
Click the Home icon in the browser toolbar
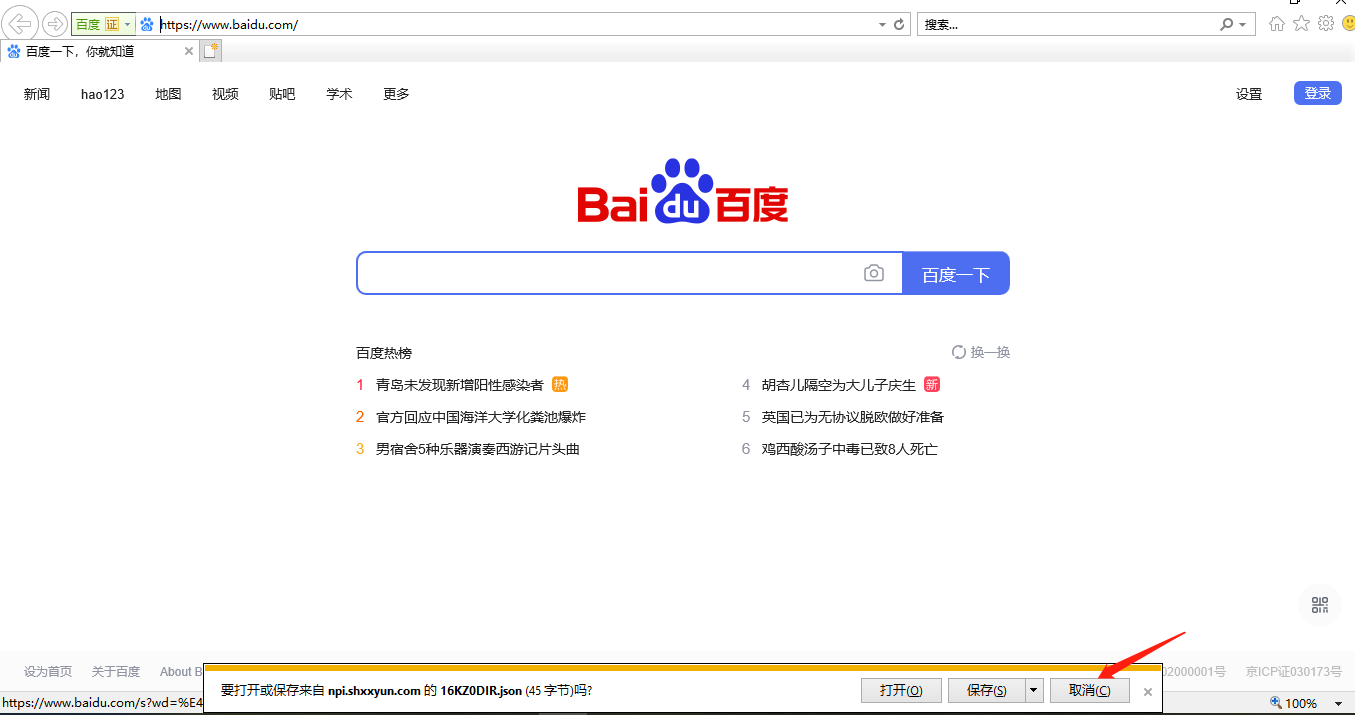1277,24
